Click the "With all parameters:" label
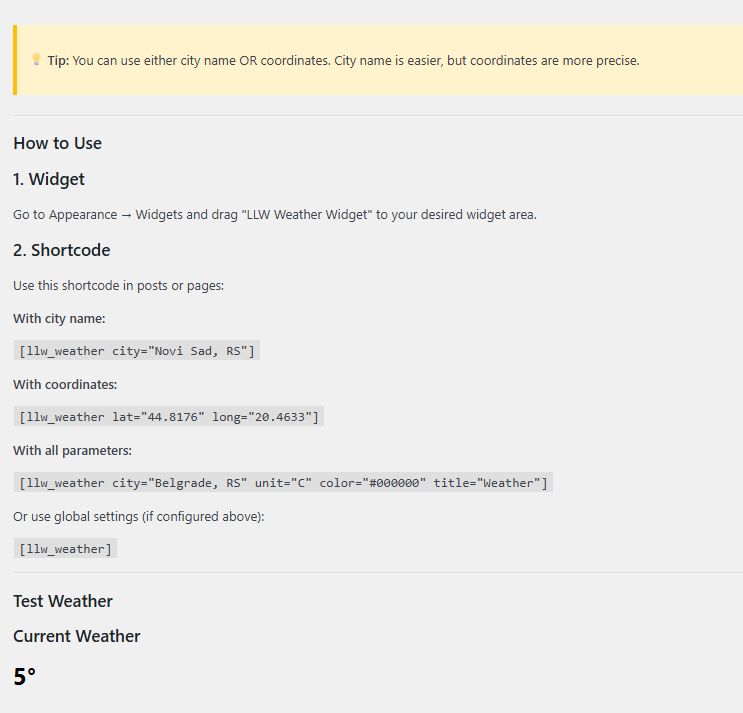Image resolution: width=743 pixels, height=713 pixels. [x=72, y=450]
